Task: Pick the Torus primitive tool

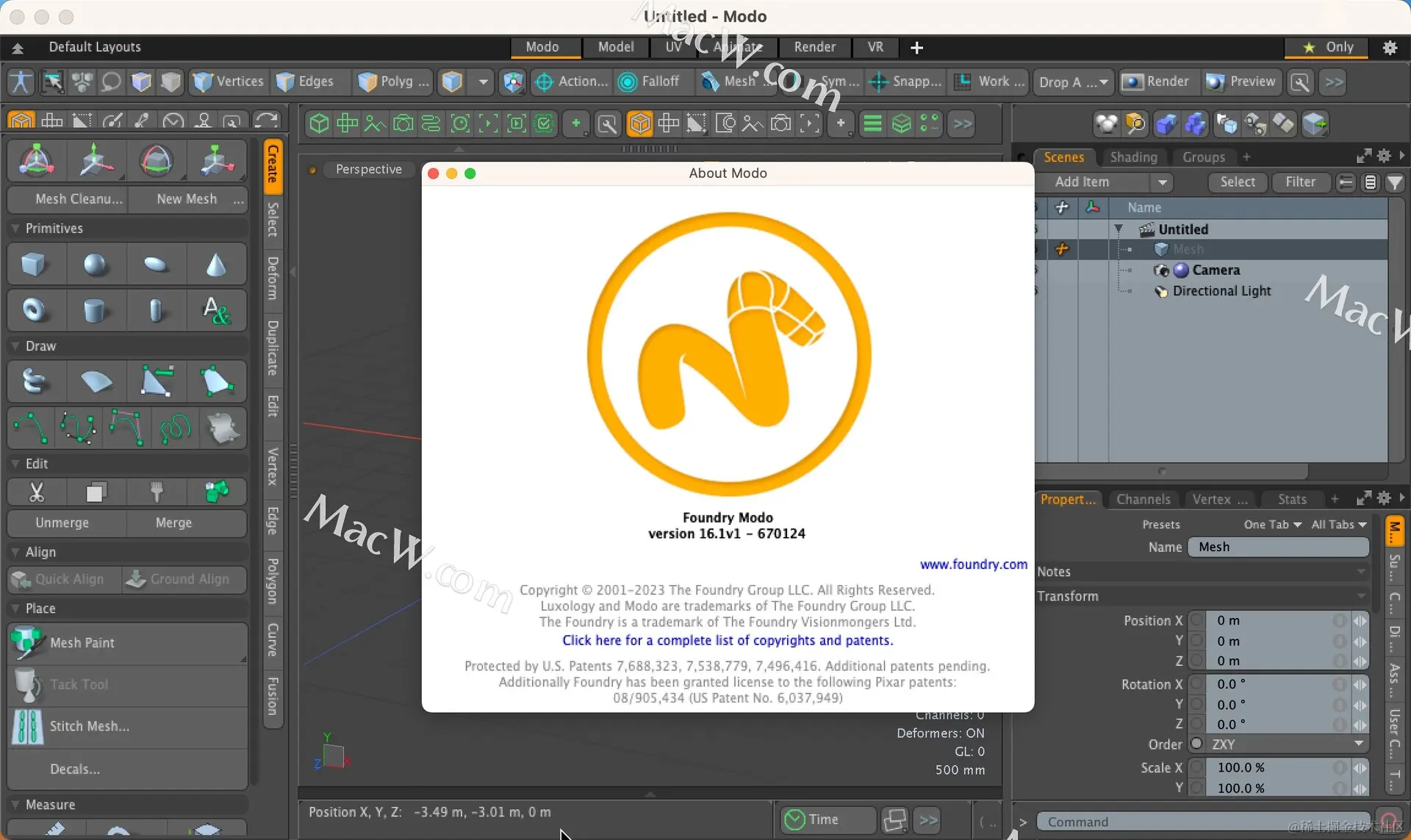Action: (35, 310)
